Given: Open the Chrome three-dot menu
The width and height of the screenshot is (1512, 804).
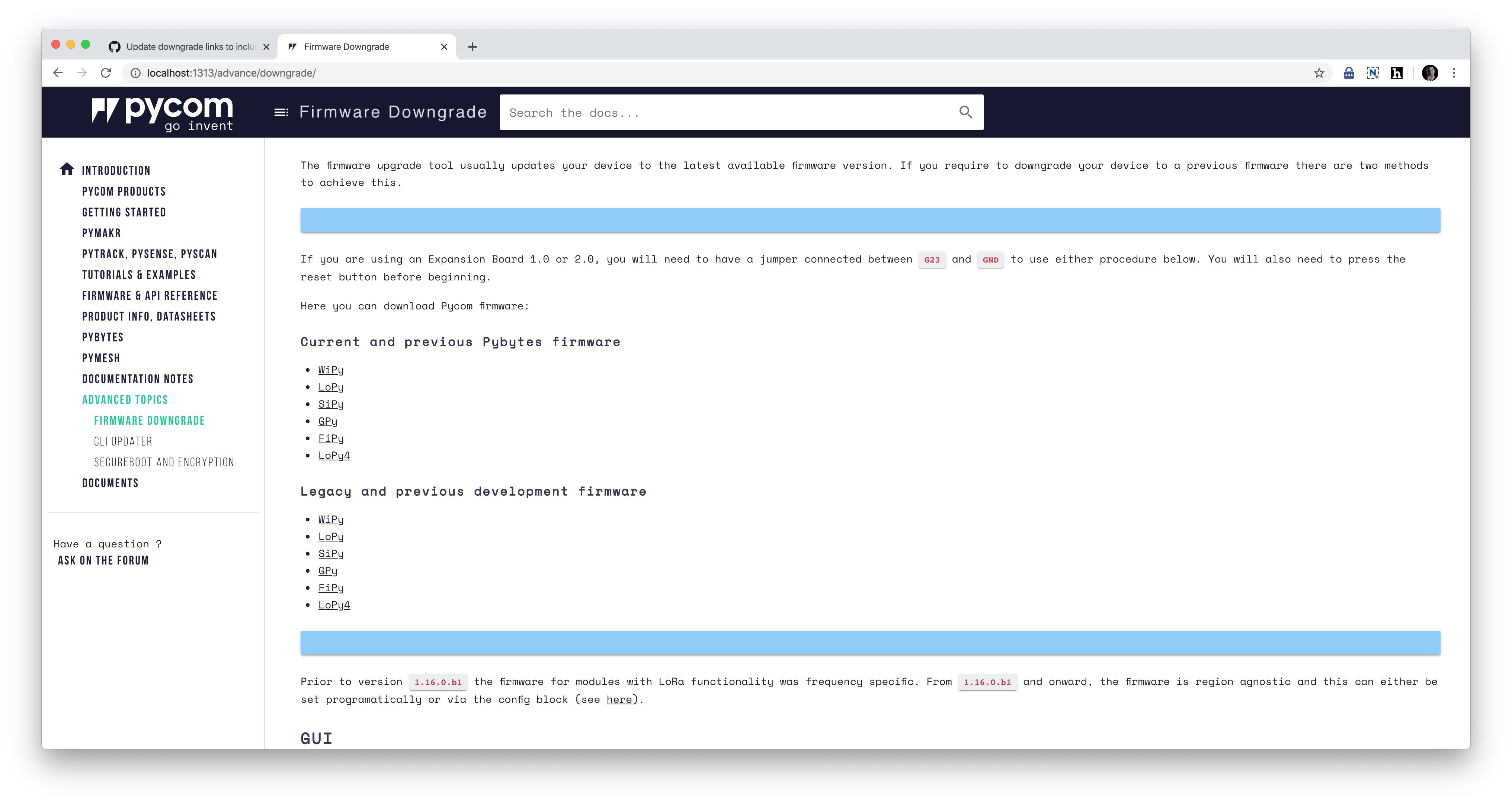Looking at the screenshot, I should point(1454,73).
